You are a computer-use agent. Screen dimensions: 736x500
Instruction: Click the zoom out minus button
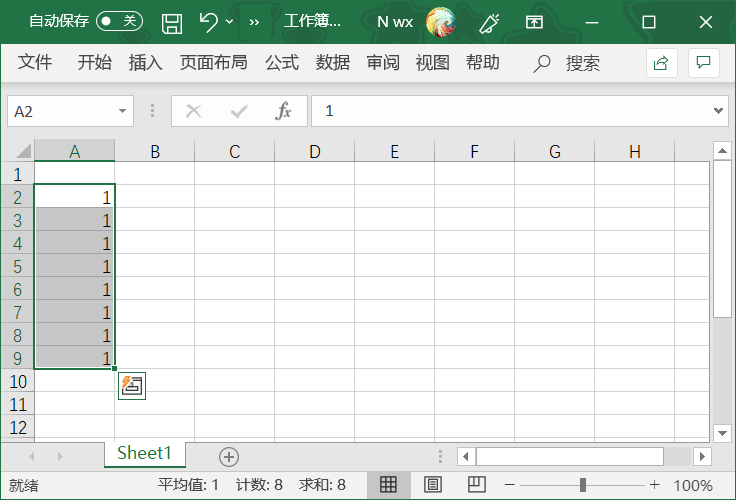(x=510, y=485)
